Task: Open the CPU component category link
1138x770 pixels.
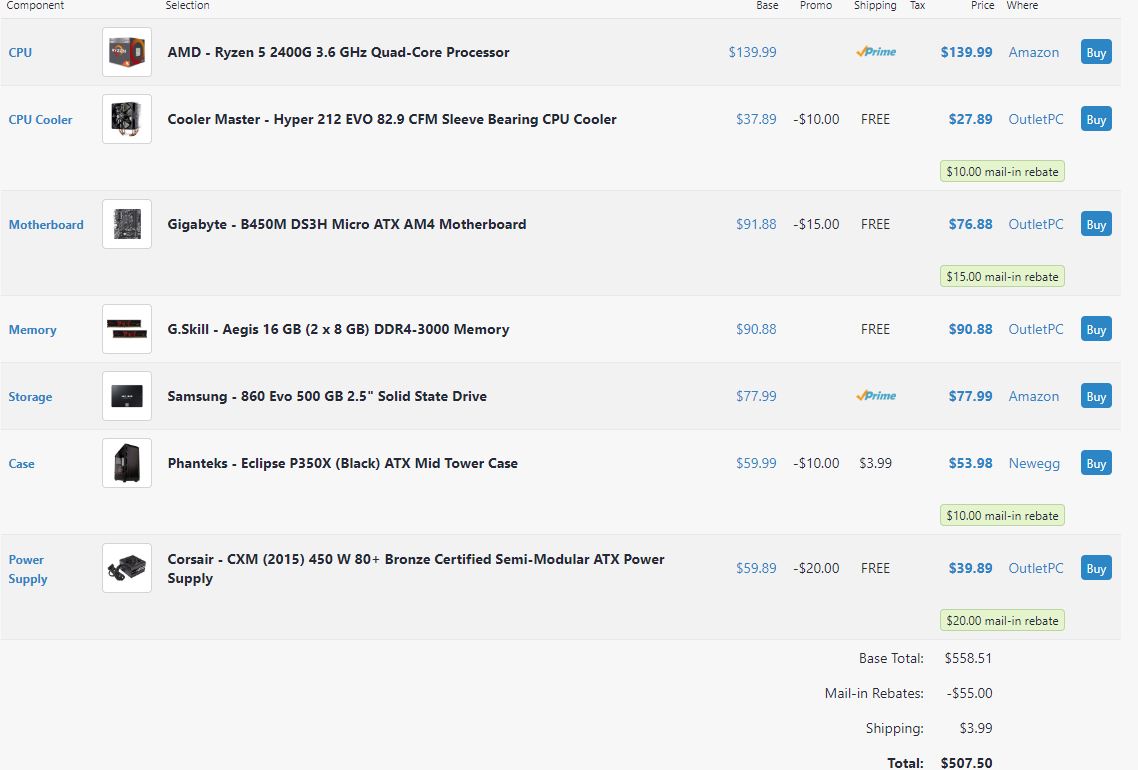Action: point(20,52)
